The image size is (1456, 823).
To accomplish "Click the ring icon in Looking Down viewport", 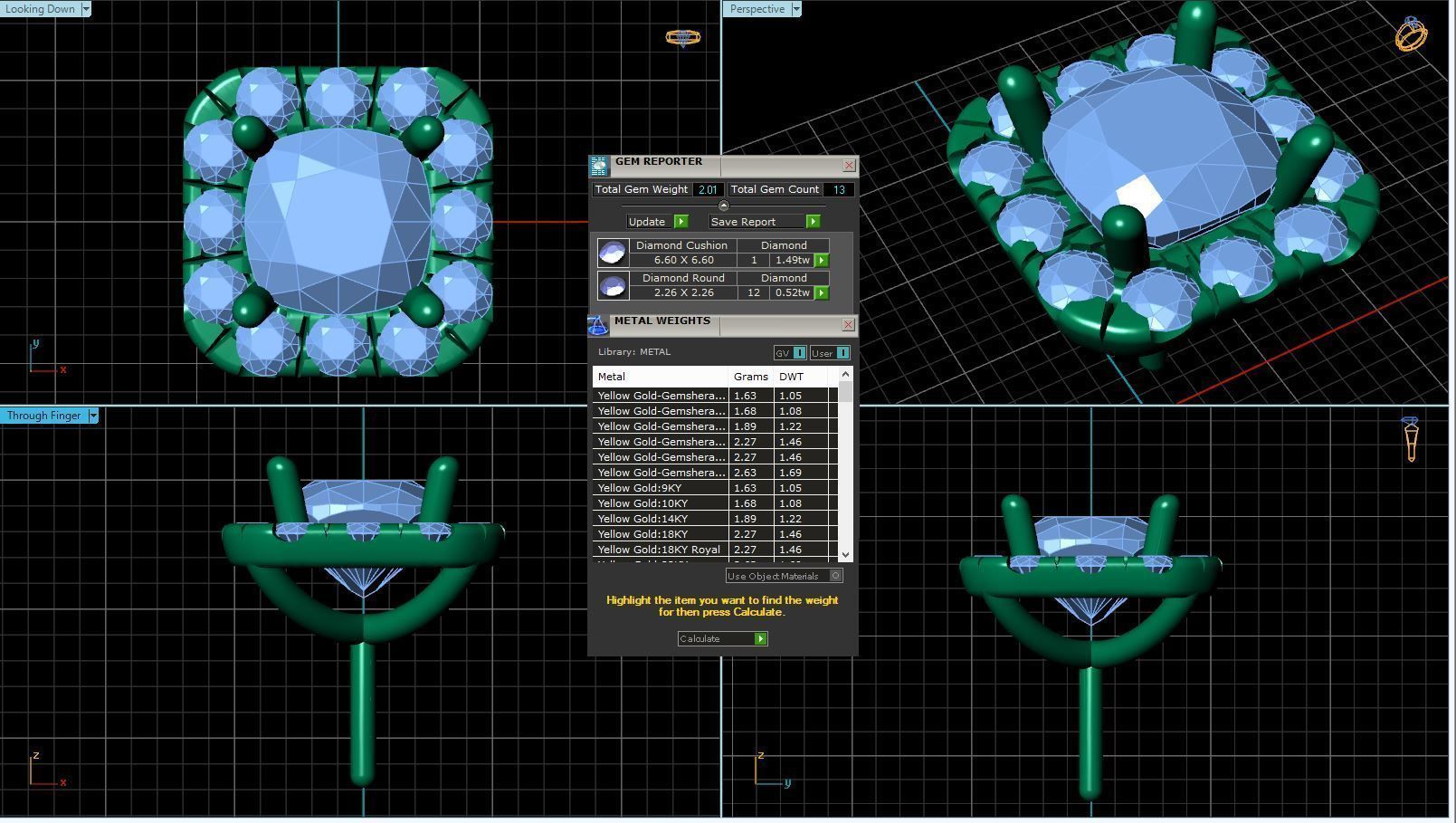I will point(682,37).
